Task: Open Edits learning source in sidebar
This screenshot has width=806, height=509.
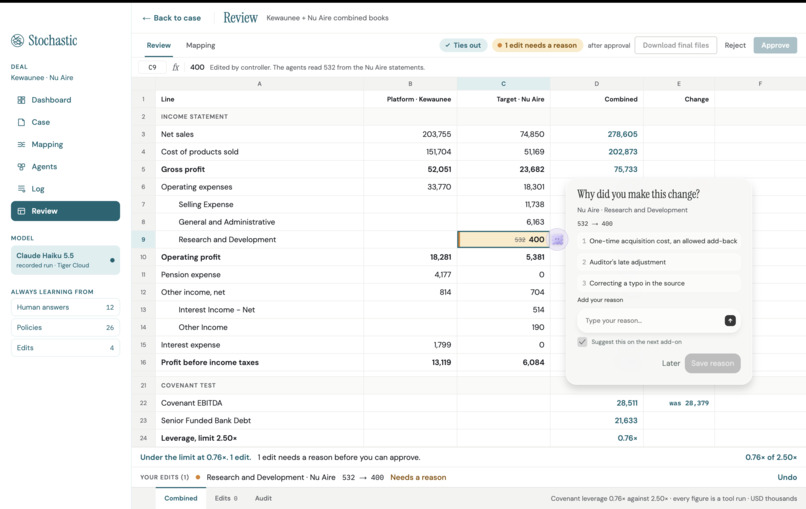Action: tap(65, 348)
